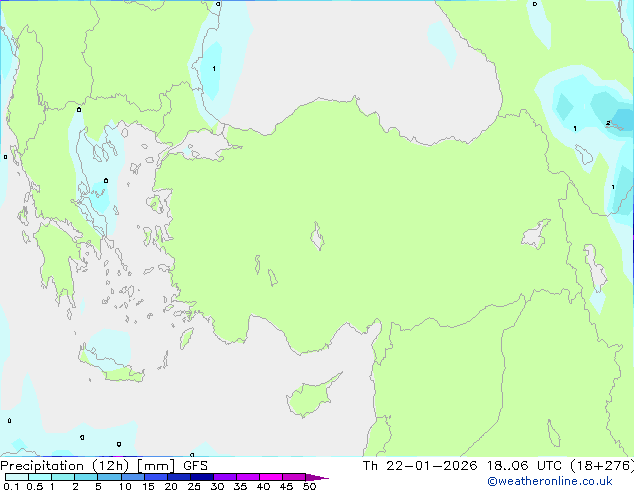Image resolution: width=634 pixels, height=490 pixels.
Task: Click the 10 to 15 mm legend swatch
Action: (132, 477)
